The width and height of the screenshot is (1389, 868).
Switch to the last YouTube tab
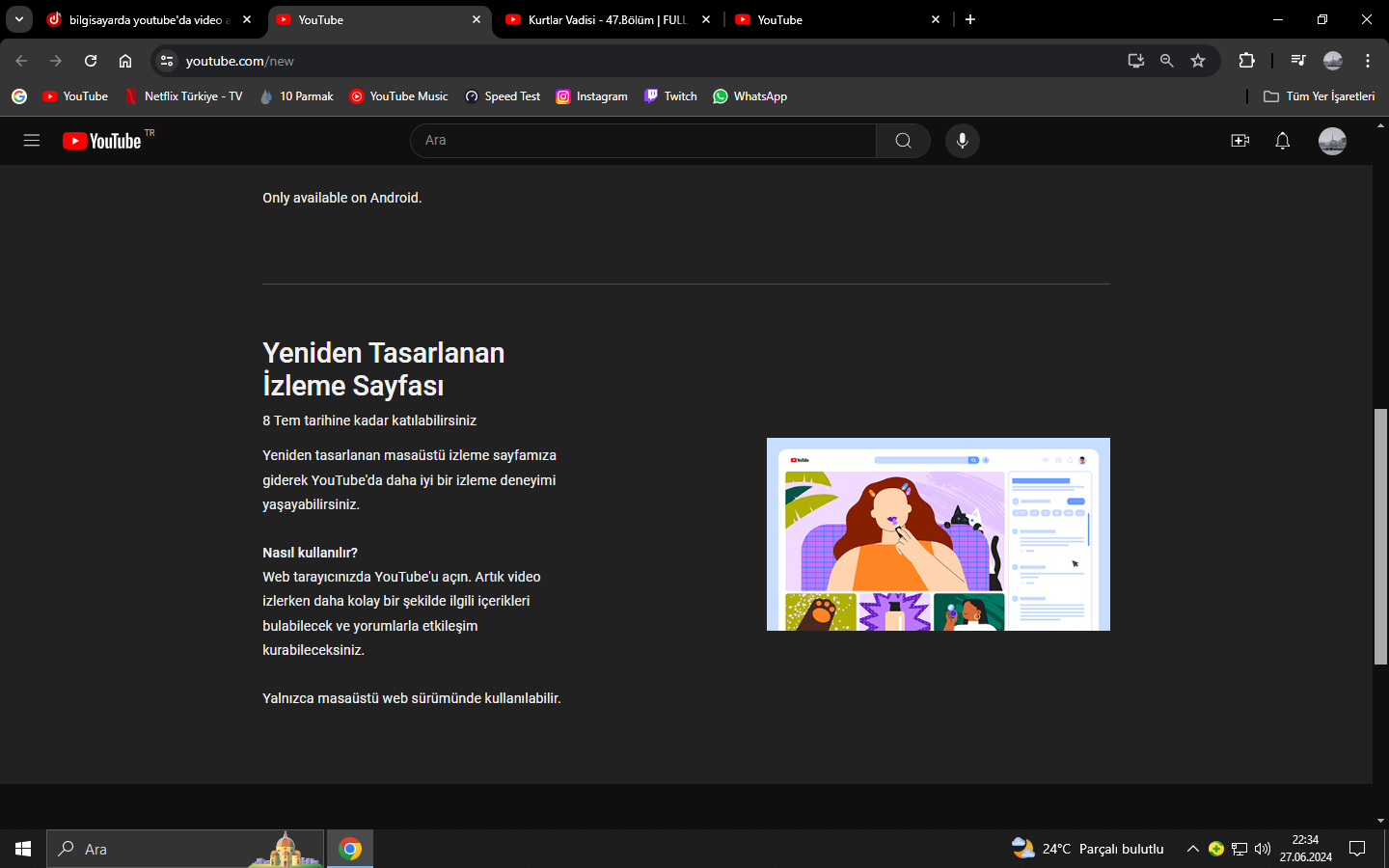838,19
